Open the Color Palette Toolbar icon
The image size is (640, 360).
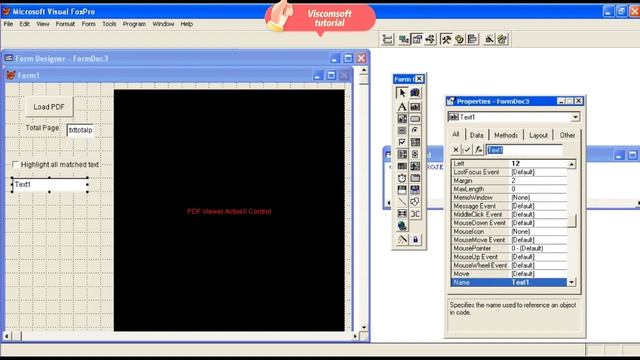459,39
